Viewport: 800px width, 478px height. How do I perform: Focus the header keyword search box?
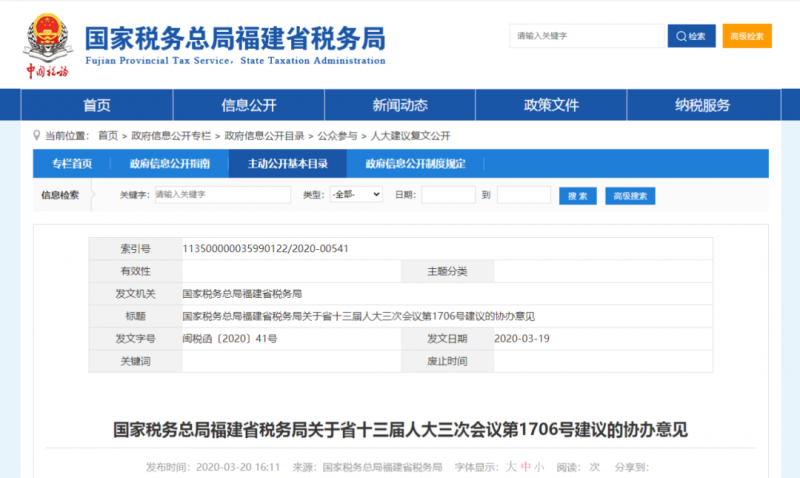pos(588,36)
